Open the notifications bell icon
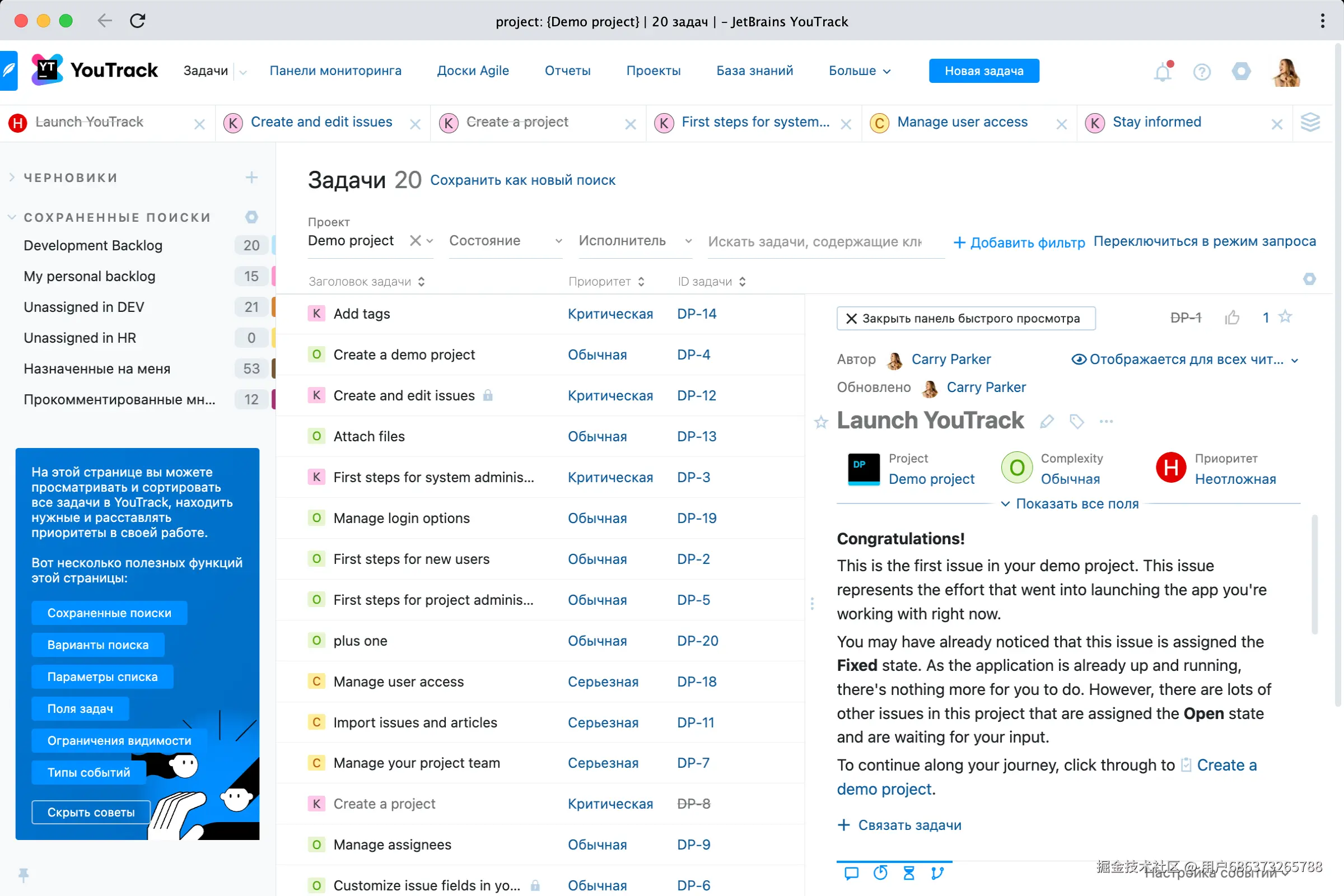Viewport: 1344px width, 896px height. click(x=1163, y=73)
